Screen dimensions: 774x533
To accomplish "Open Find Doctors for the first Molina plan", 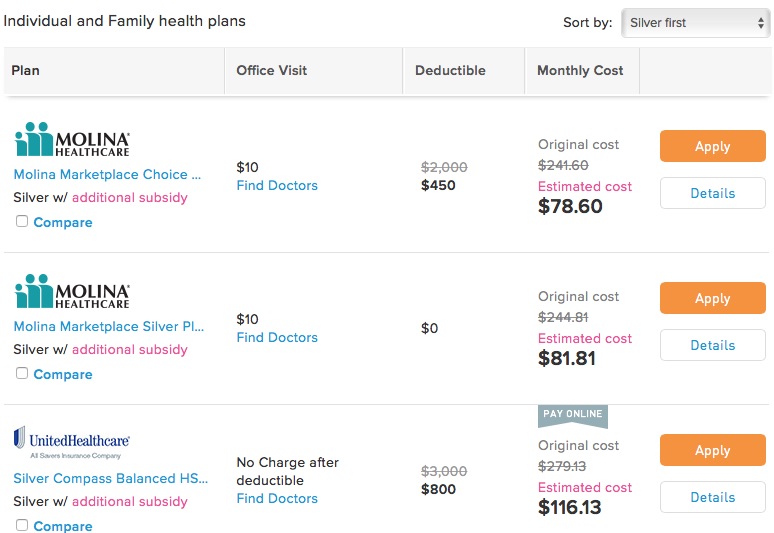I will click(x=277, y=186).
